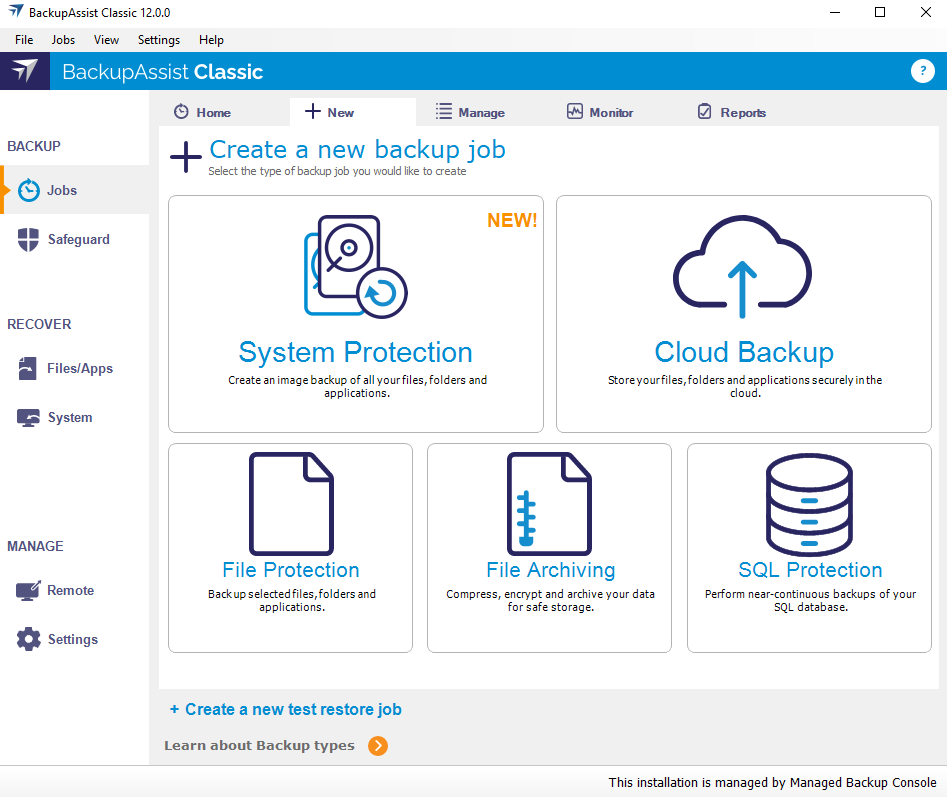Open the Settings menu in menu bar
Screen dimensions: 947x797
click(x=159, y=40)
